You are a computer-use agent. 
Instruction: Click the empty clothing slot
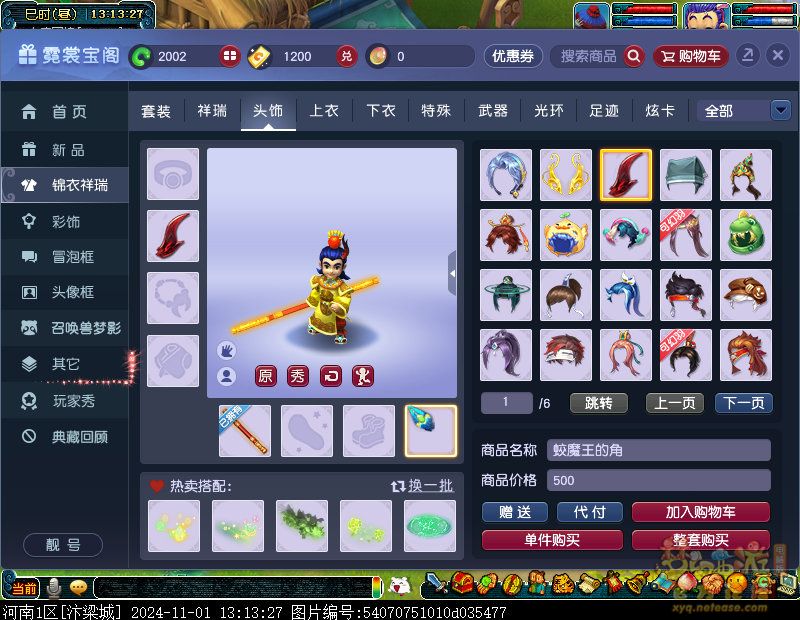[173, 361]
